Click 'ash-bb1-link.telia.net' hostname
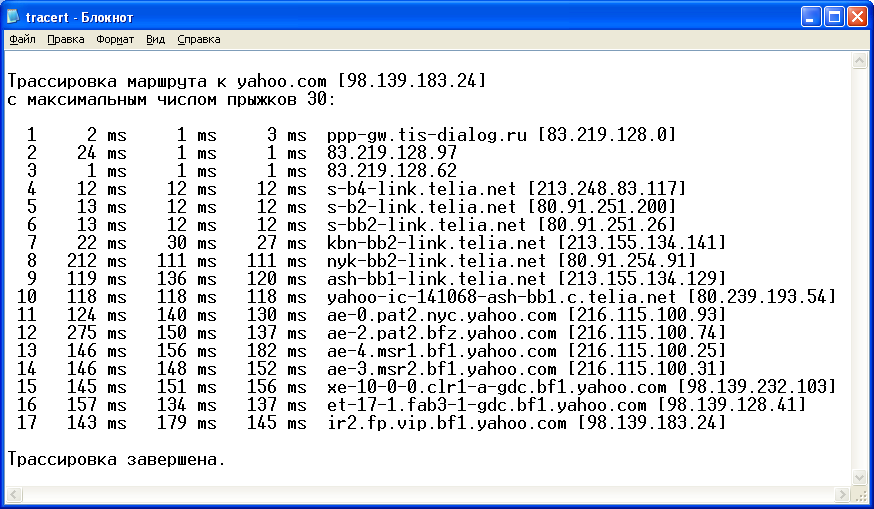The image size is (874, 509). click(x=436, y=279)
